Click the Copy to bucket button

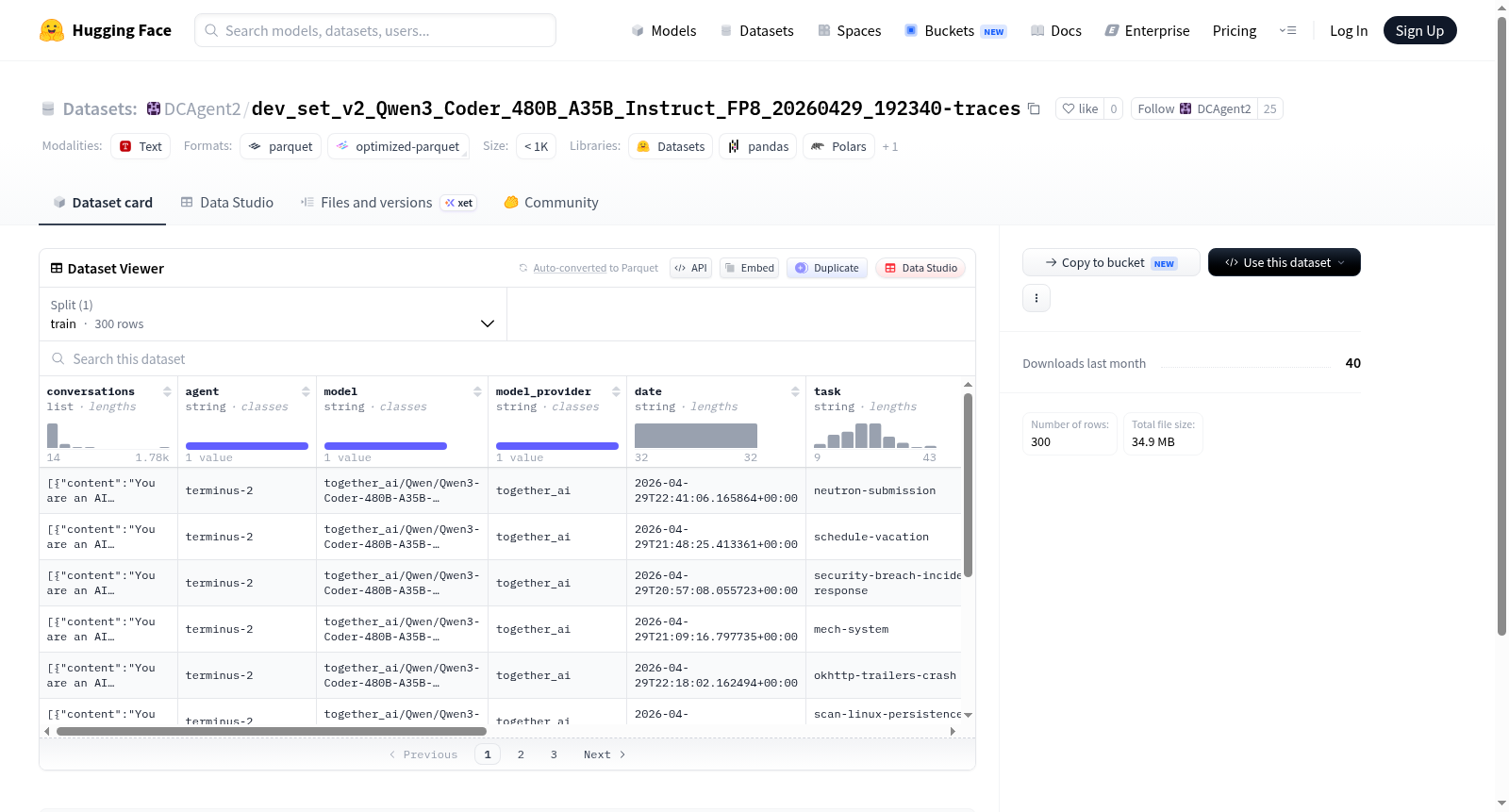click(1111, 262)
